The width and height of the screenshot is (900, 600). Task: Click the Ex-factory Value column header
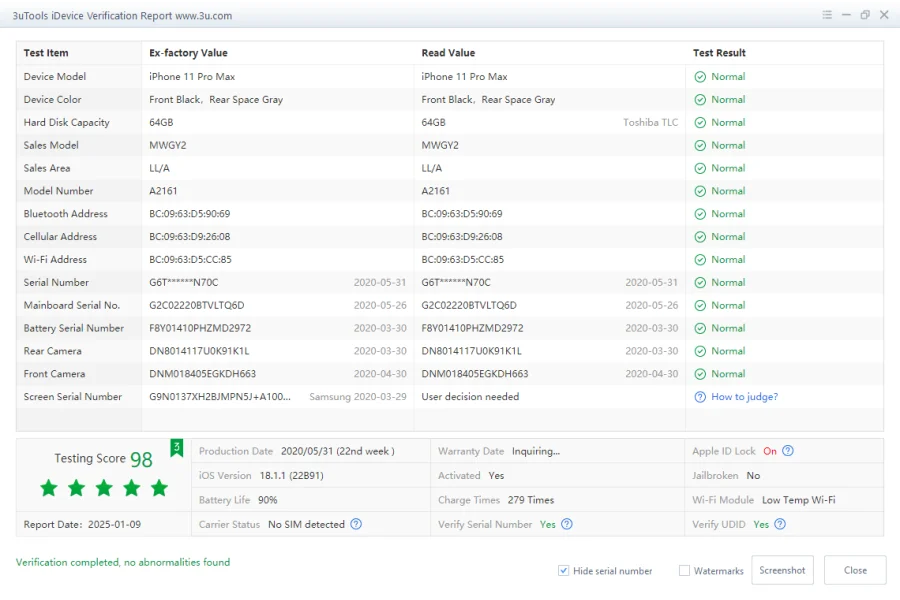188,53
